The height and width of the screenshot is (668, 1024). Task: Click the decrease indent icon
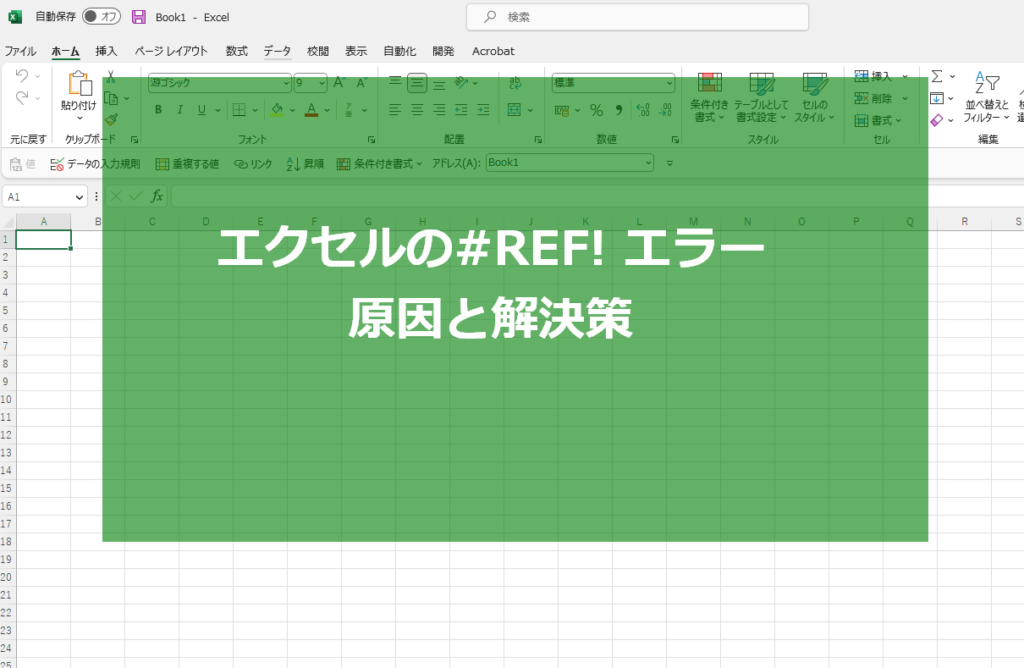coord(461,110)
